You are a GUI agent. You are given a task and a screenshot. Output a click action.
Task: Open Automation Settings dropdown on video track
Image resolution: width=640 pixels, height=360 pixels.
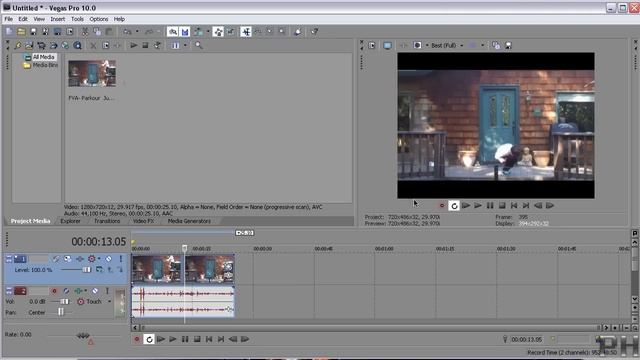click(x=99, y=259)
